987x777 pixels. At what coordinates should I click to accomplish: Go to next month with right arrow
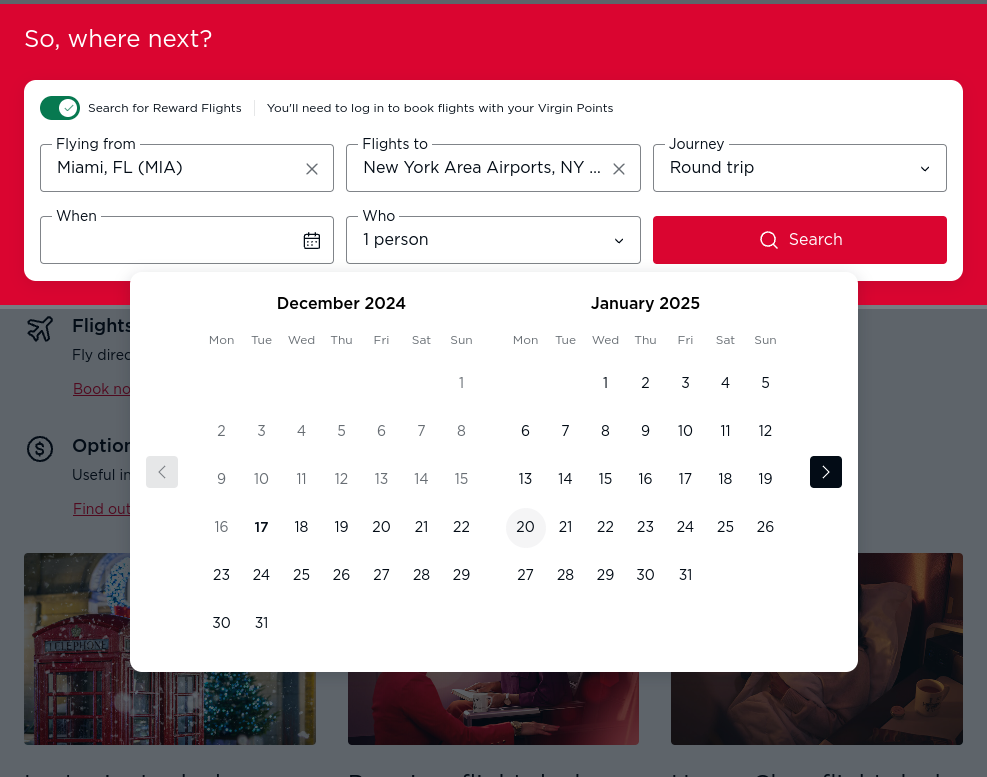coord(826,472)
